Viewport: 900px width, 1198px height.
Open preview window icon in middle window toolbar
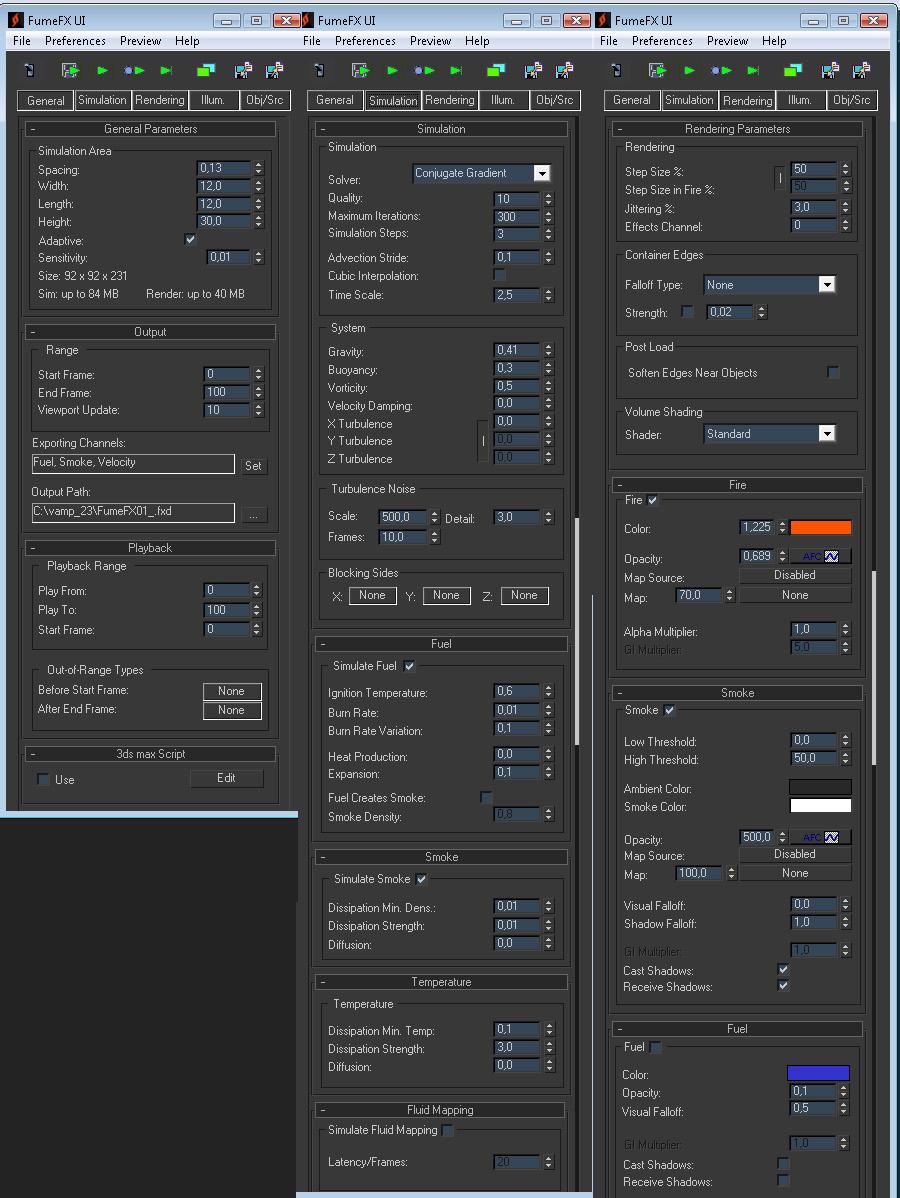[x=496, y=70]
